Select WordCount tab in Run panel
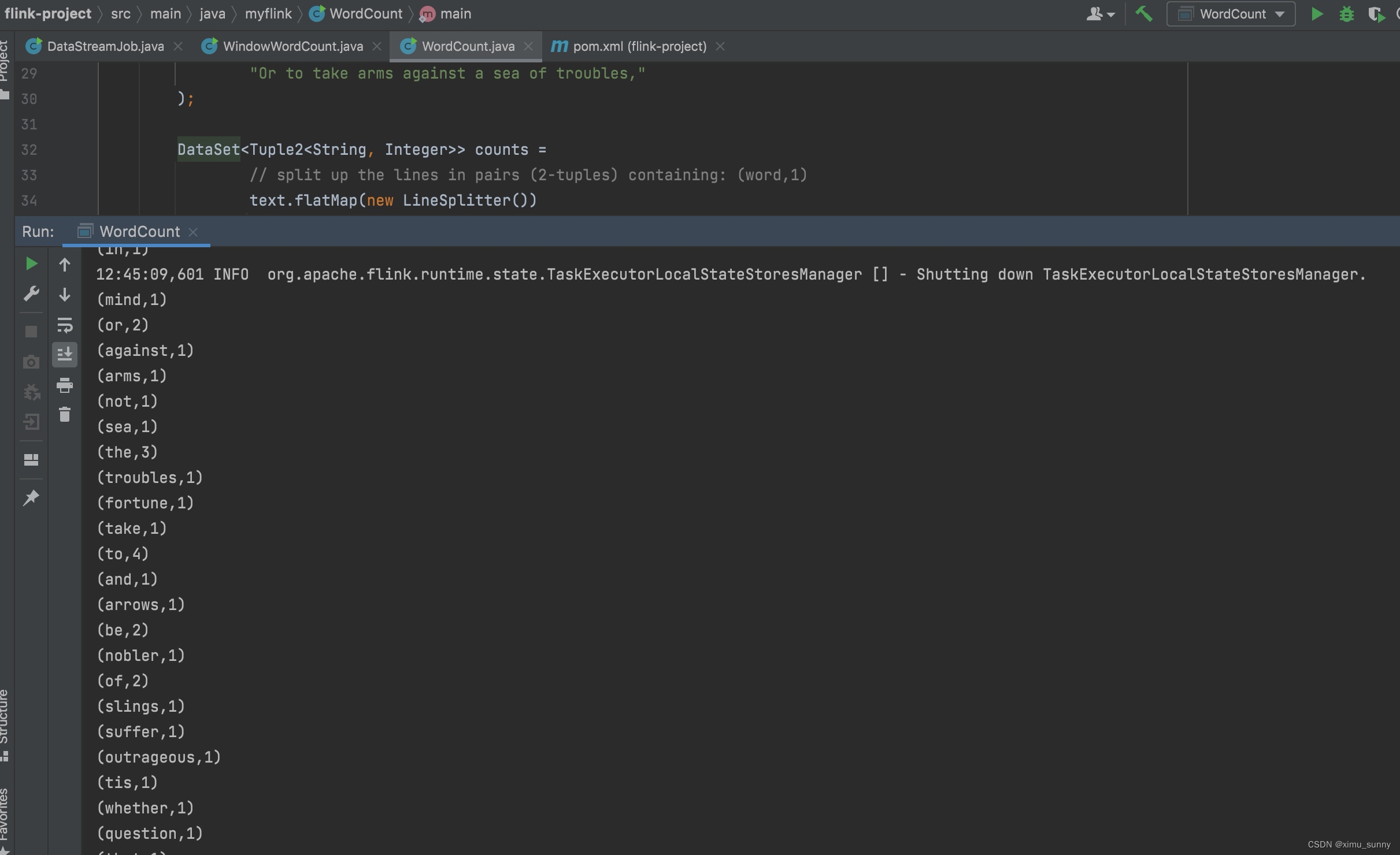Screen dimensions: 1400x855 (139, 232)
